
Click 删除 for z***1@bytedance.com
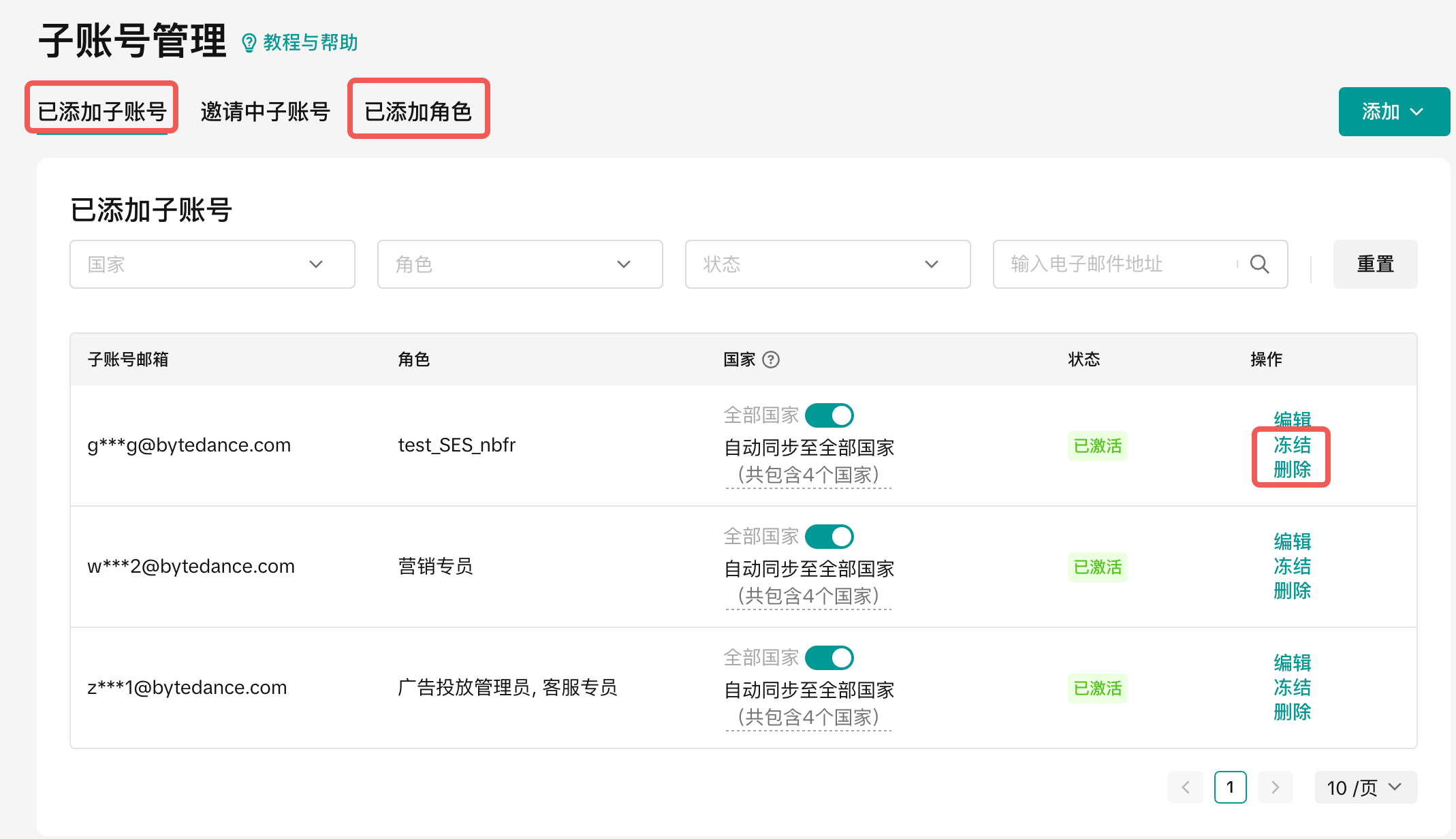pyautogui.click(x=1292, y=712)
